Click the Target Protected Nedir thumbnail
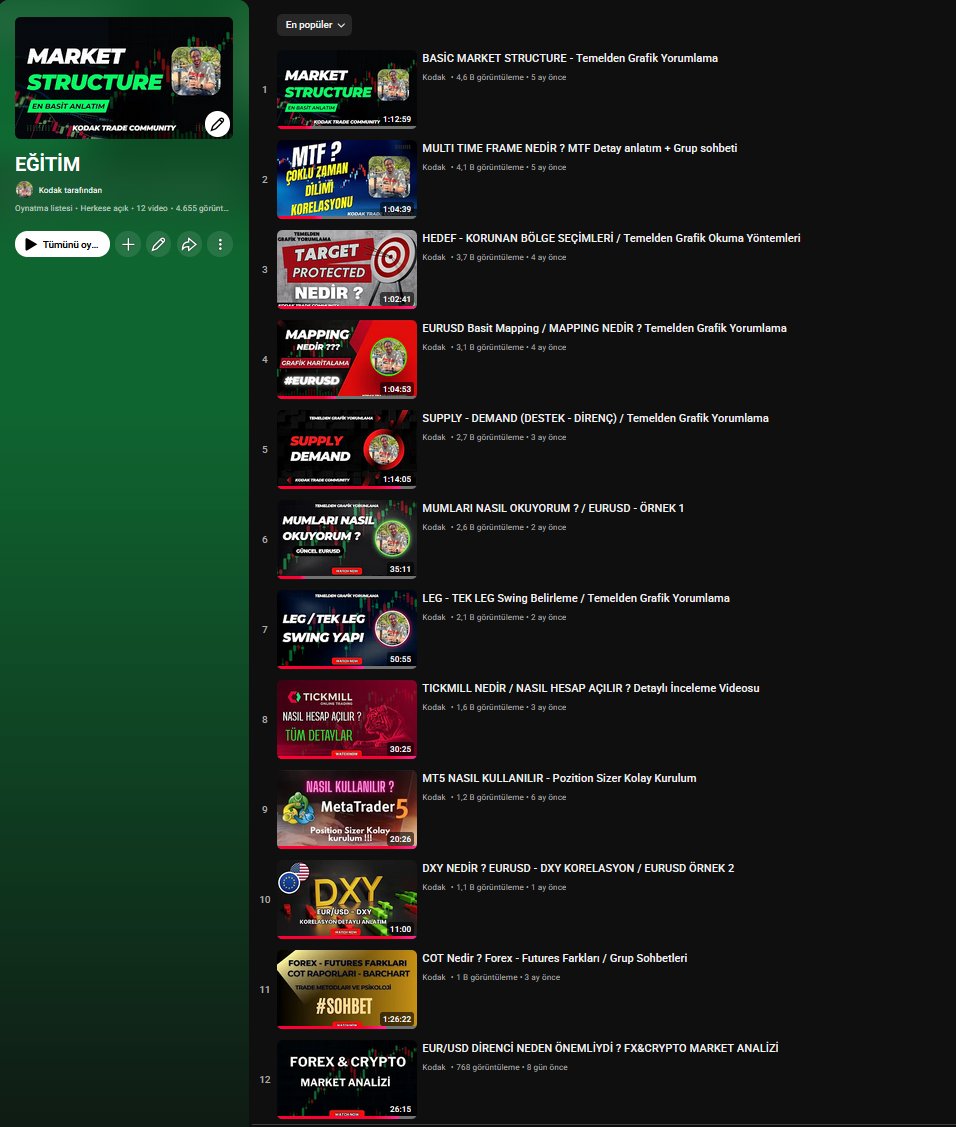This screenshot has height=1127, width=956. pos(346,269)
